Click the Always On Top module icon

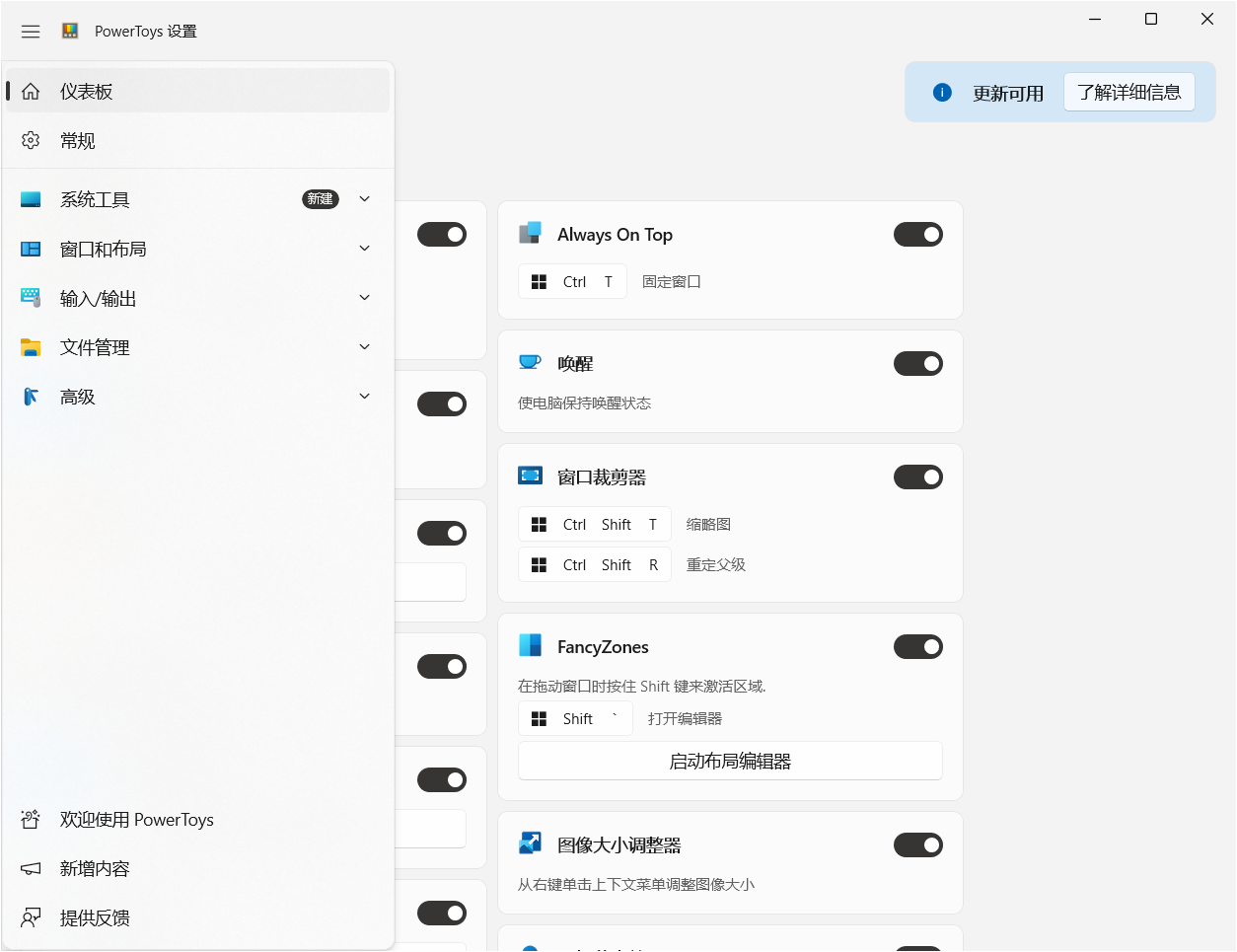(530, 234)
